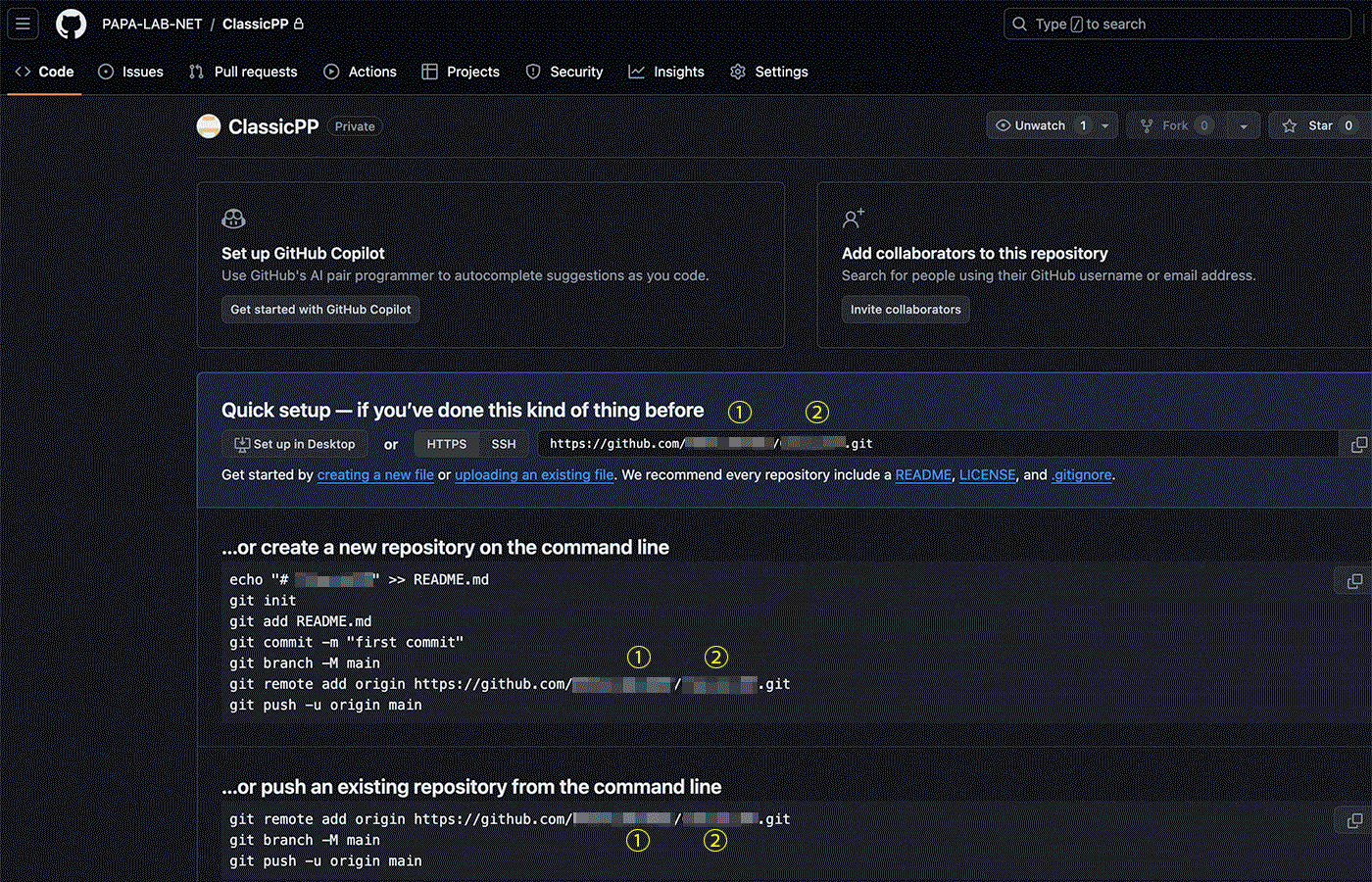The width and height of the screenshot is (1372, 882).
Task: Select HTTPS as clone protocol
Action: 447,444
